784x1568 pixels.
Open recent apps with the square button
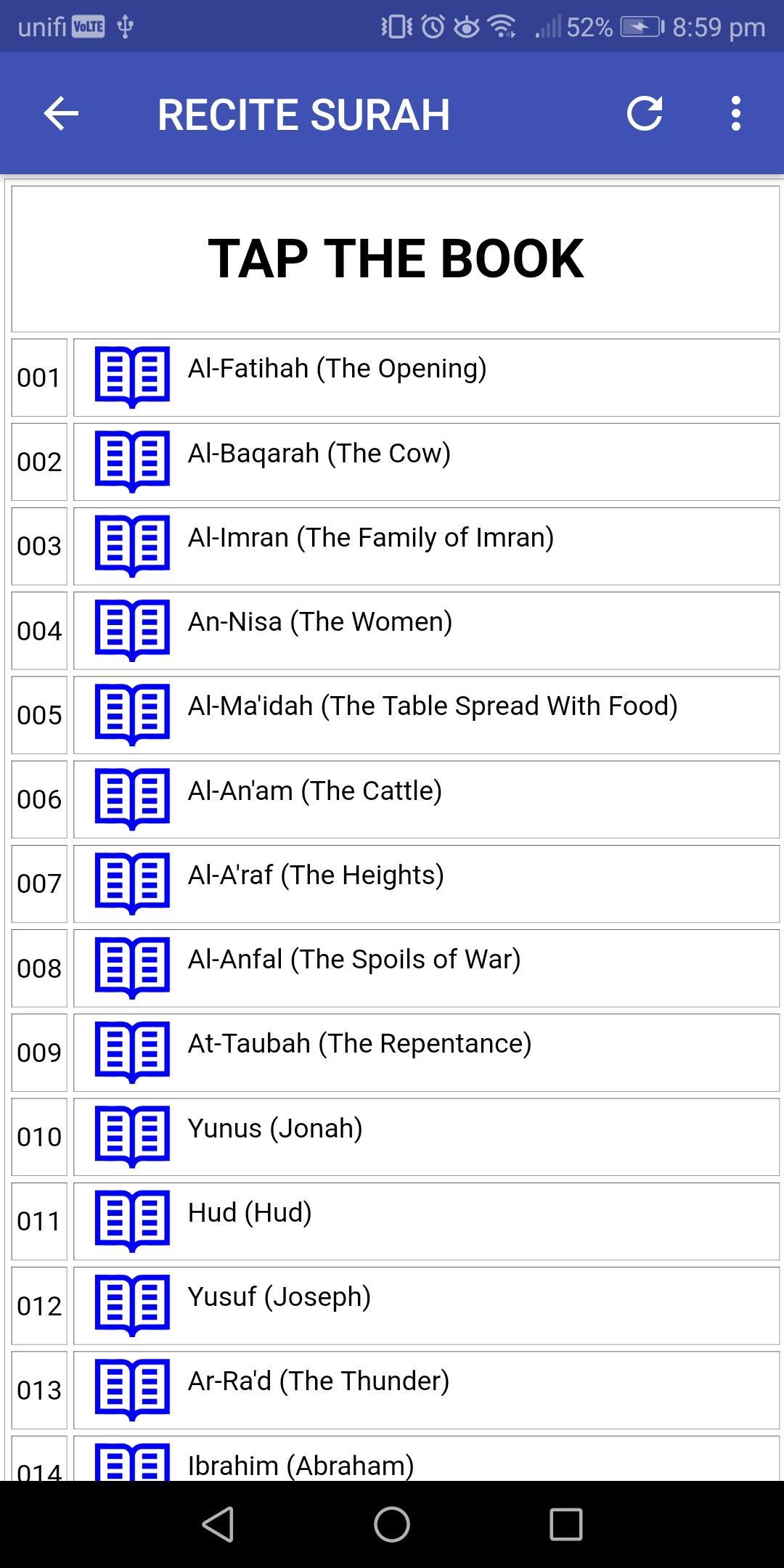(565, 1524)
